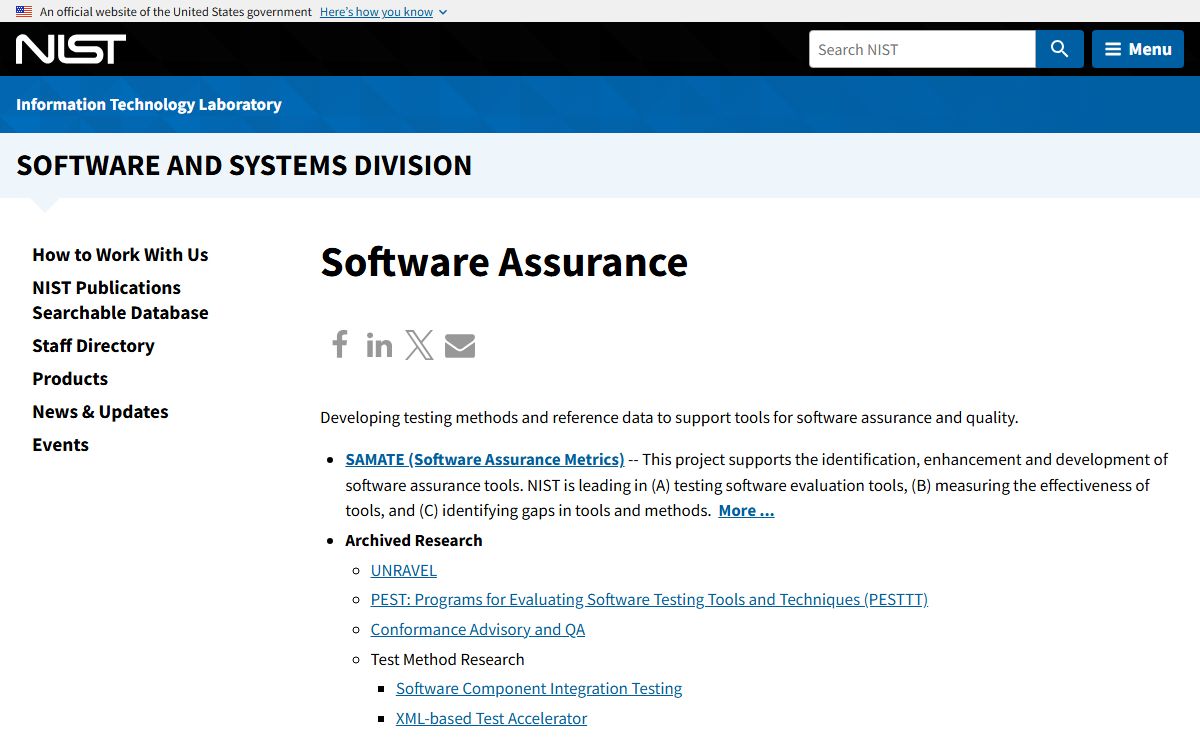Open Software Component Integration Testing link
The image size is (1200, 740).
539,688
